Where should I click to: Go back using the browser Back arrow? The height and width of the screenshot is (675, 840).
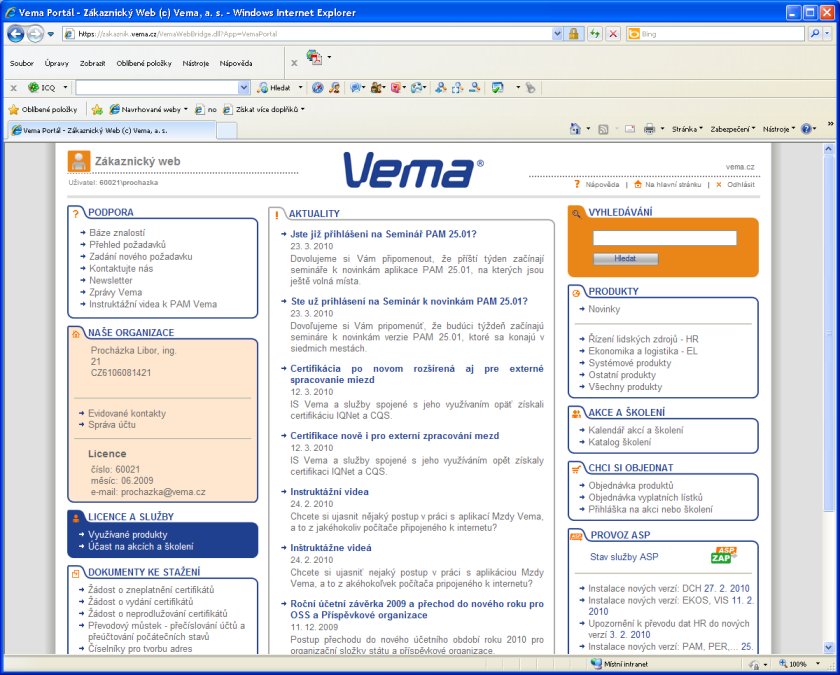click(x=16, y=34)
